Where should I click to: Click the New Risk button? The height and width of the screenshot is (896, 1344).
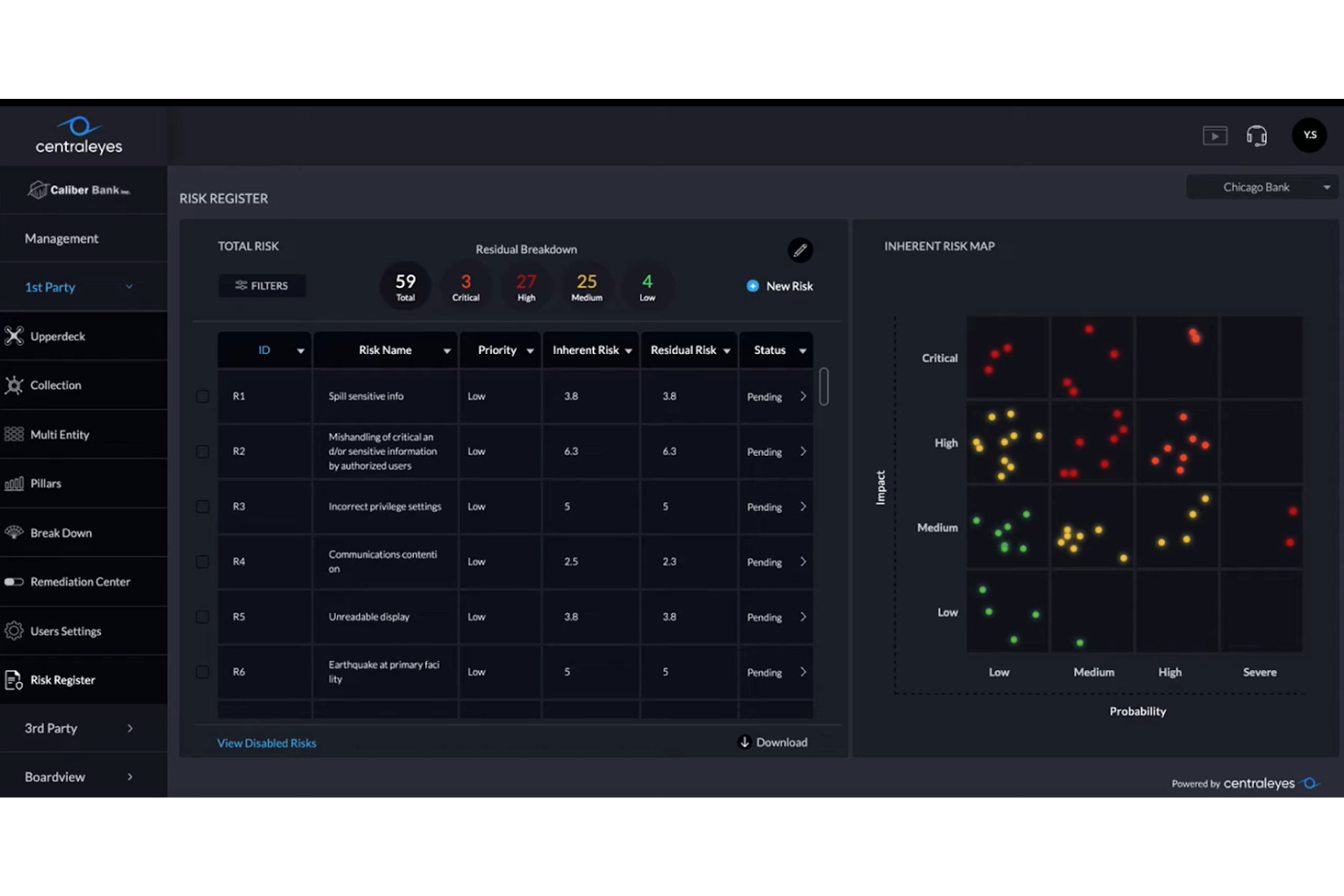[779, 285]
